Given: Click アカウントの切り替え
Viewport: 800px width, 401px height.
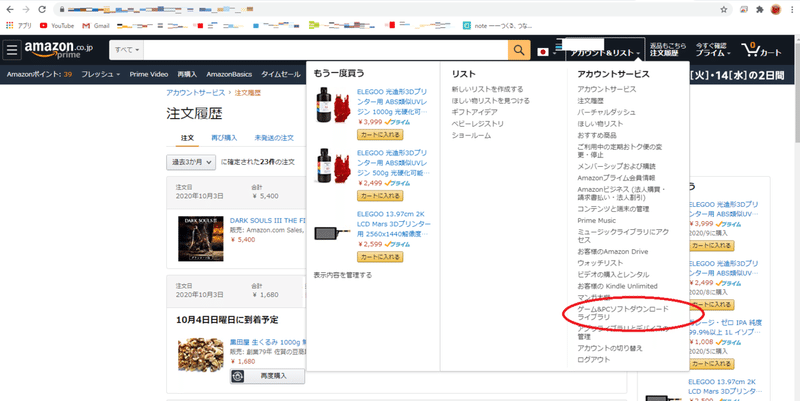Looking at the screenshot, I should [610, 348].
